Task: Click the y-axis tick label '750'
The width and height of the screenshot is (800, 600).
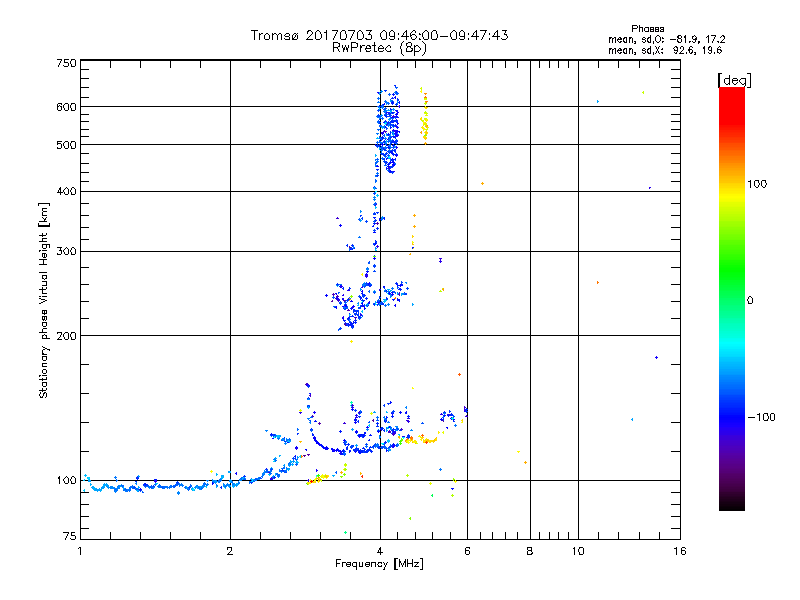Action: [x=67, y=63]
